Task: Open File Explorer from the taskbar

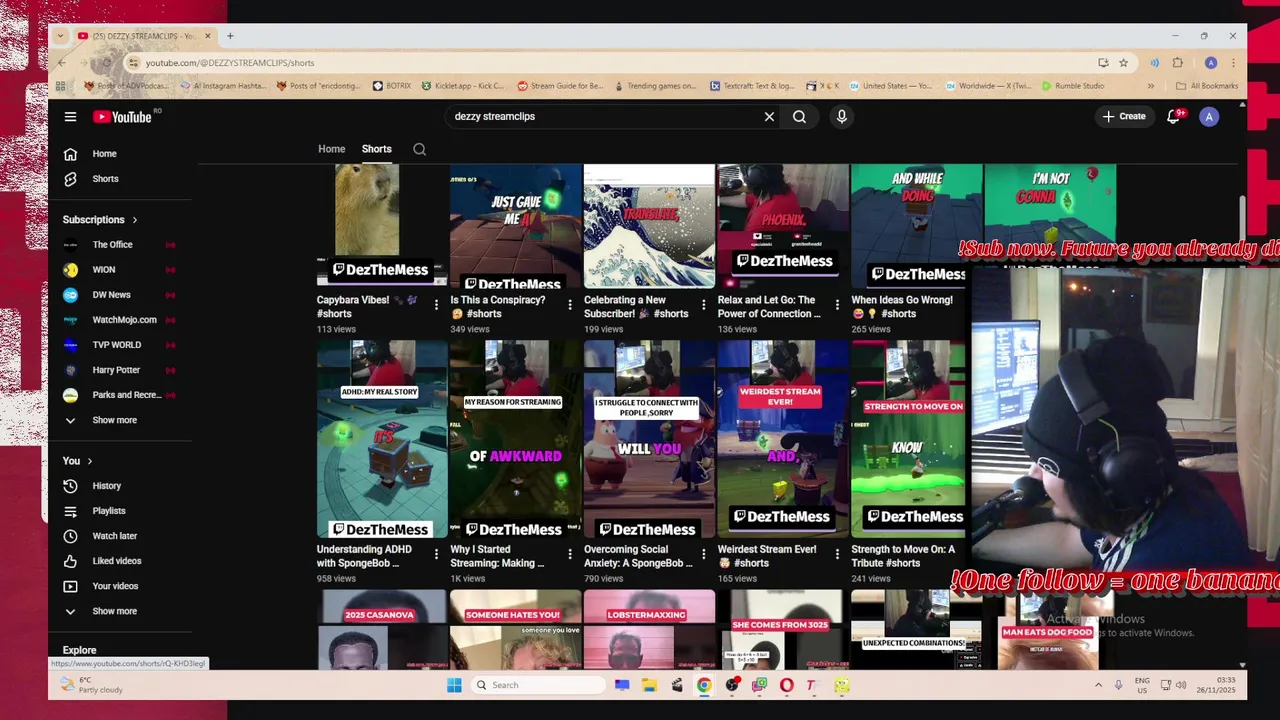Action: [x=649, y=685]
